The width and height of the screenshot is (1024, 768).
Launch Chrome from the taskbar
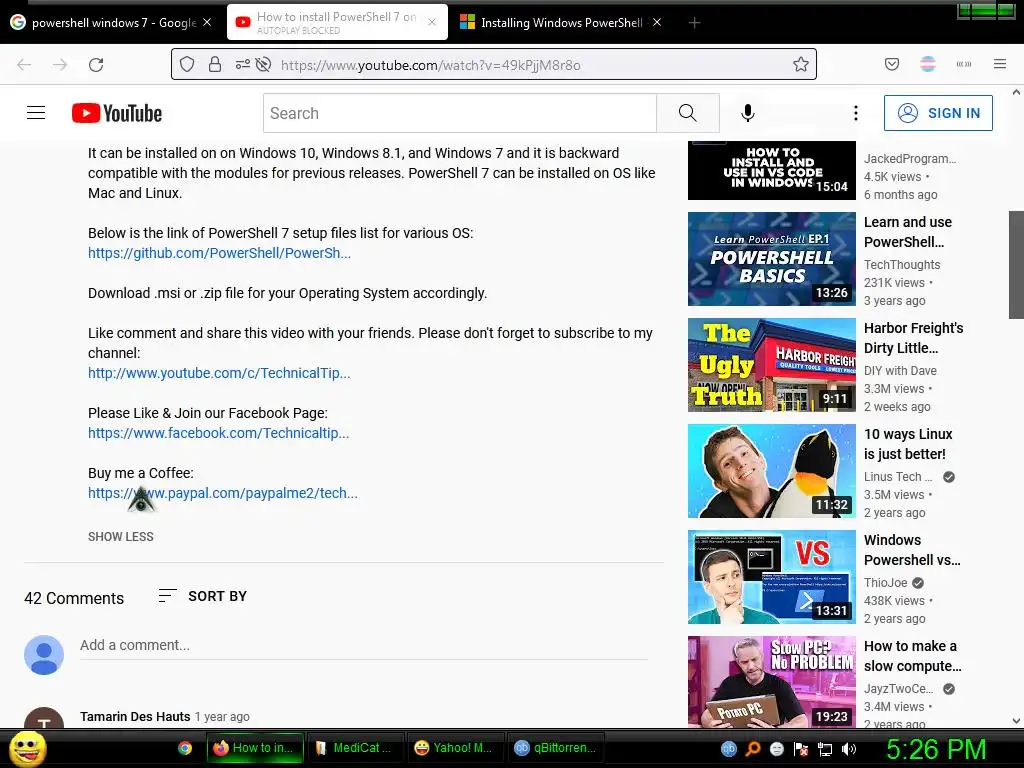pos(185,748)
